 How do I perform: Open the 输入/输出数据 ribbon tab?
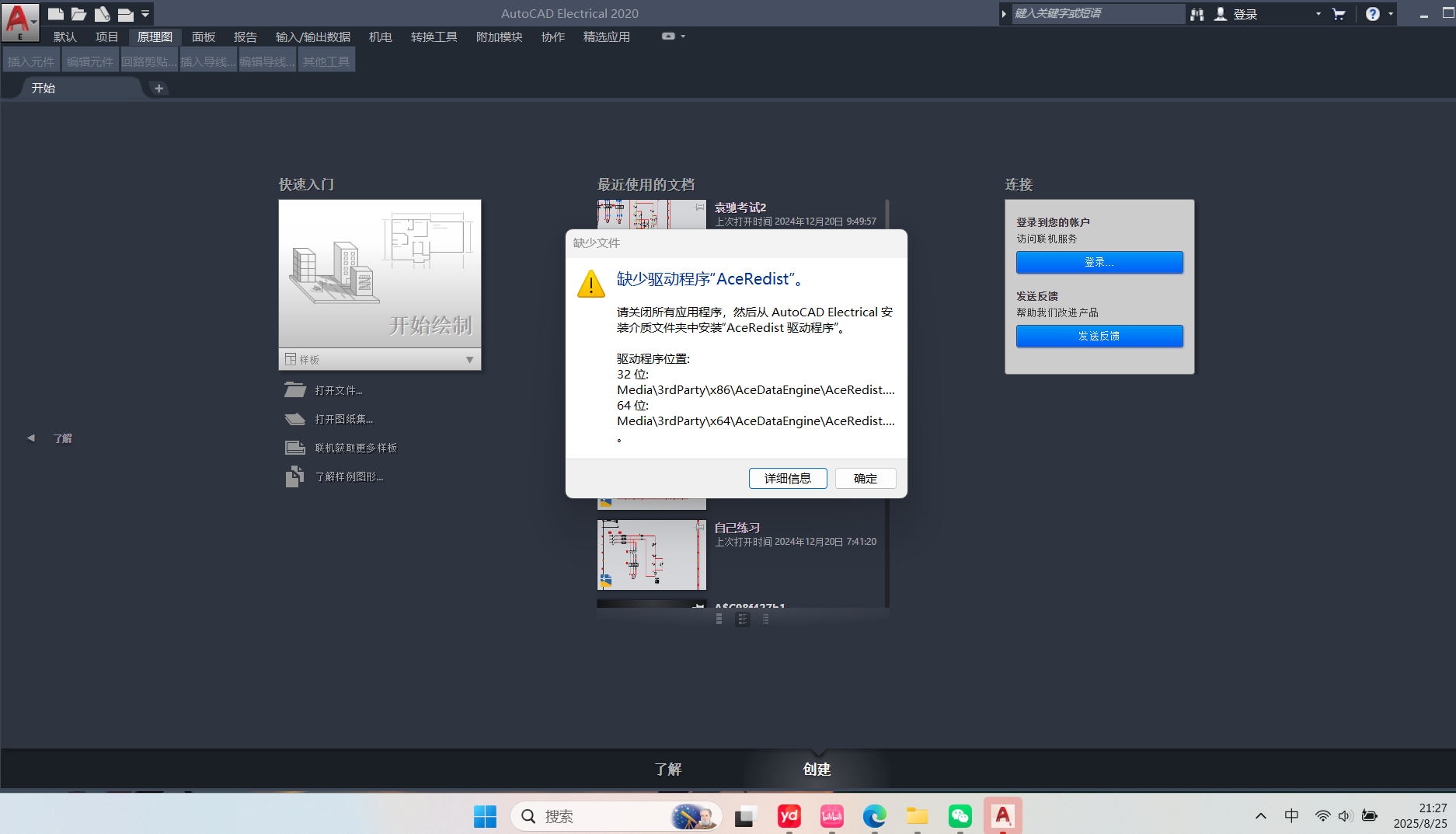coord(312,37)
